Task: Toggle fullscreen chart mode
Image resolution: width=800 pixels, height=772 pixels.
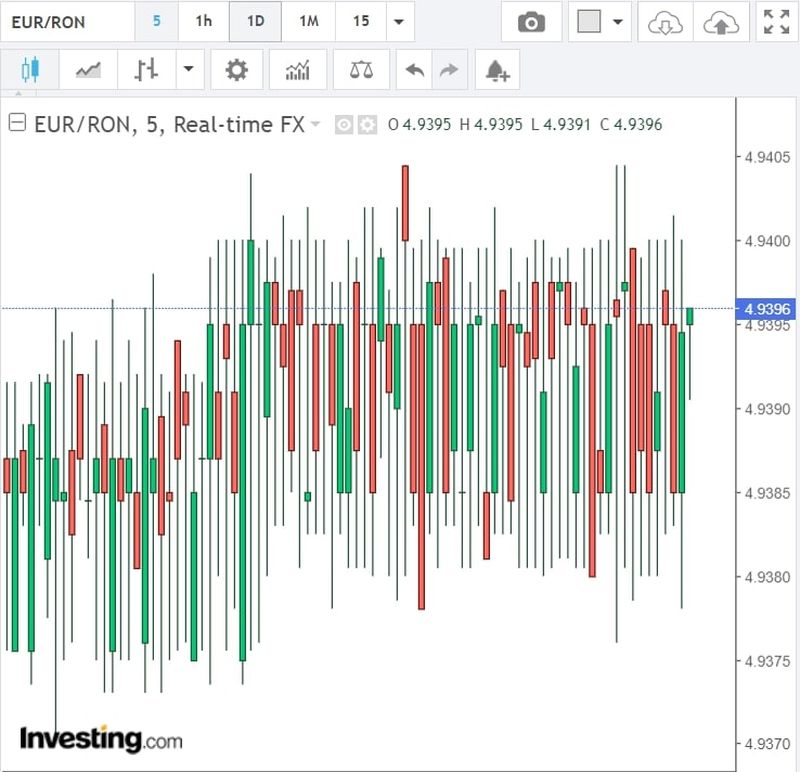Action: pyautogui.click(x=775, y=22)
